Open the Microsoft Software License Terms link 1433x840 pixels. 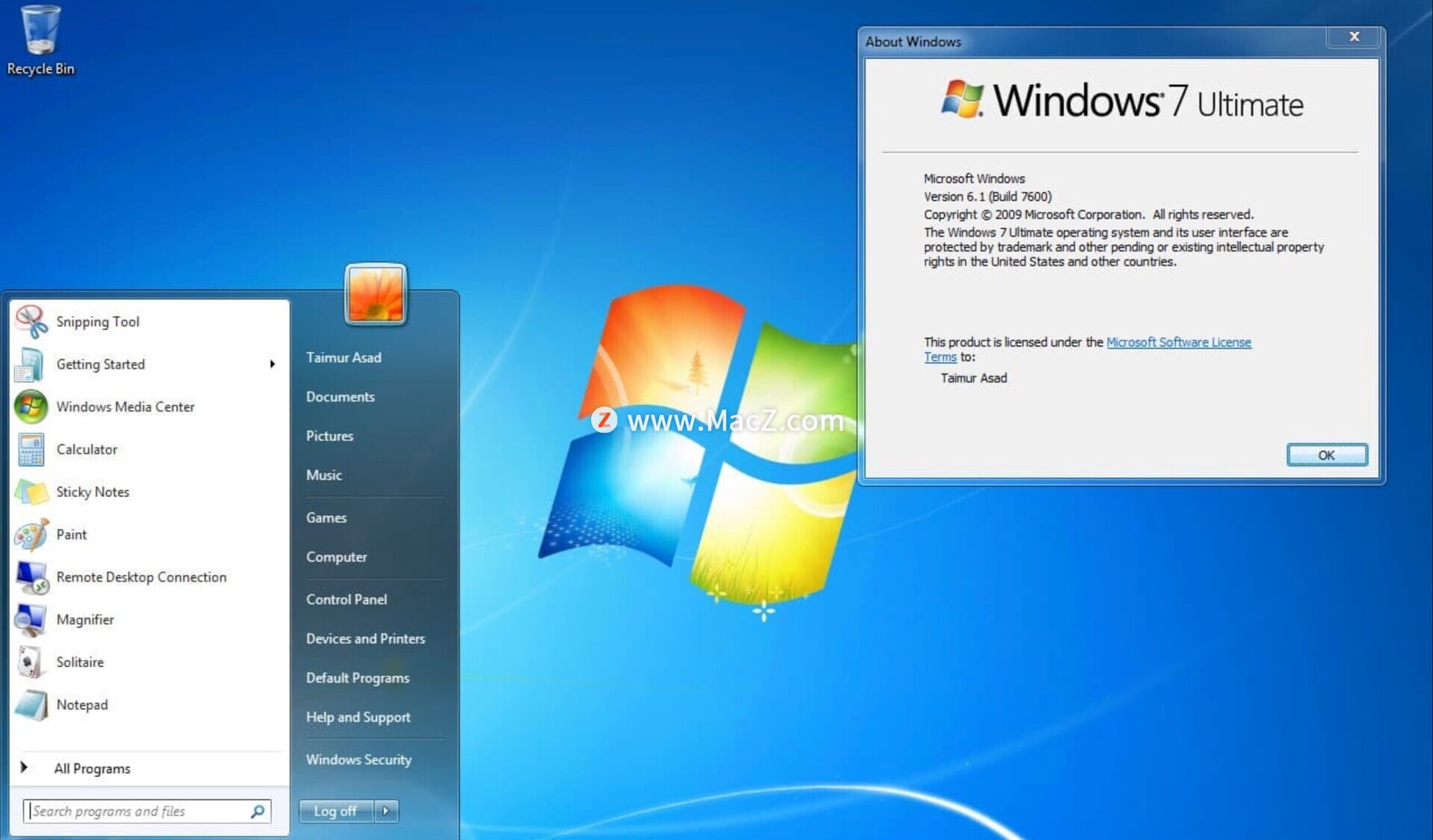point(1178,342)
